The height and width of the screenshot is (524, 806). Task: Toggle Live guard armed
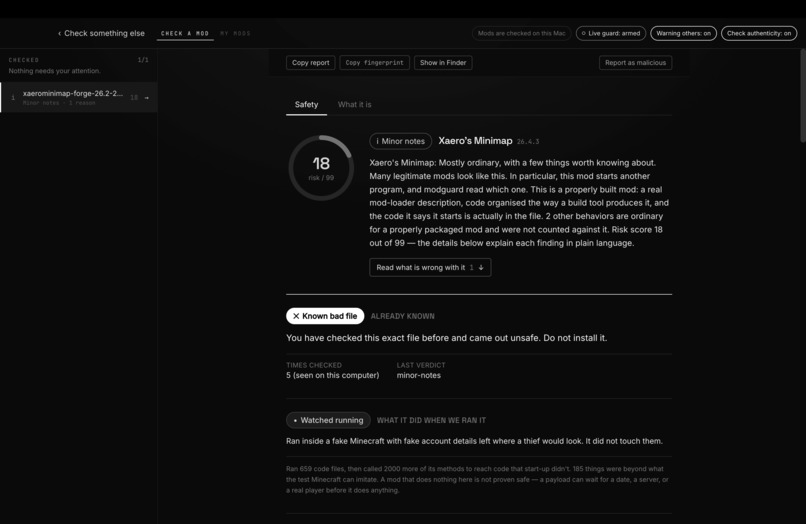click(611, 33)
